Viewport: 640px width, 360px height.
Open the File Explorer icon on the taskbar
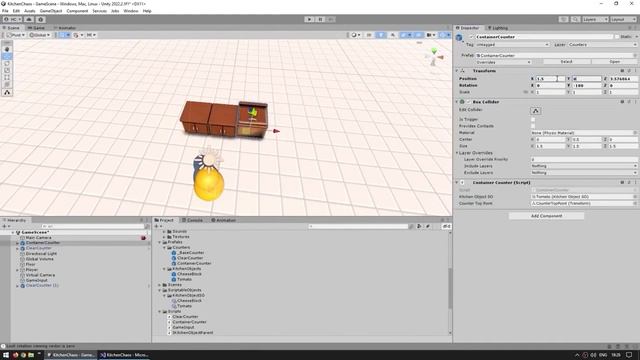[x=31, y=355]
